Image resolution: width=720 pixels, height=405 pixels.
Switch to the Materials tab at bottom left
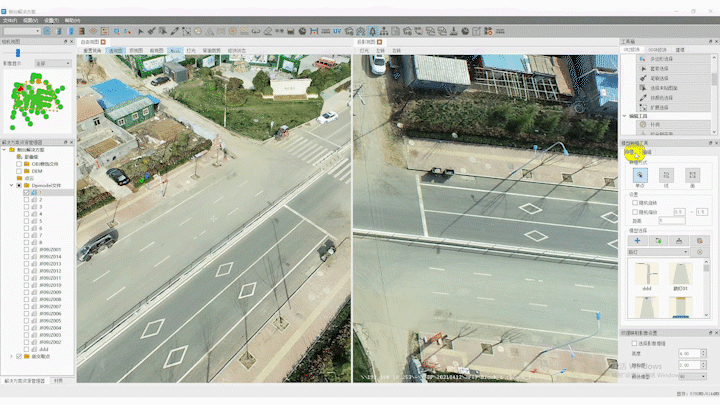tap(58, 381)
